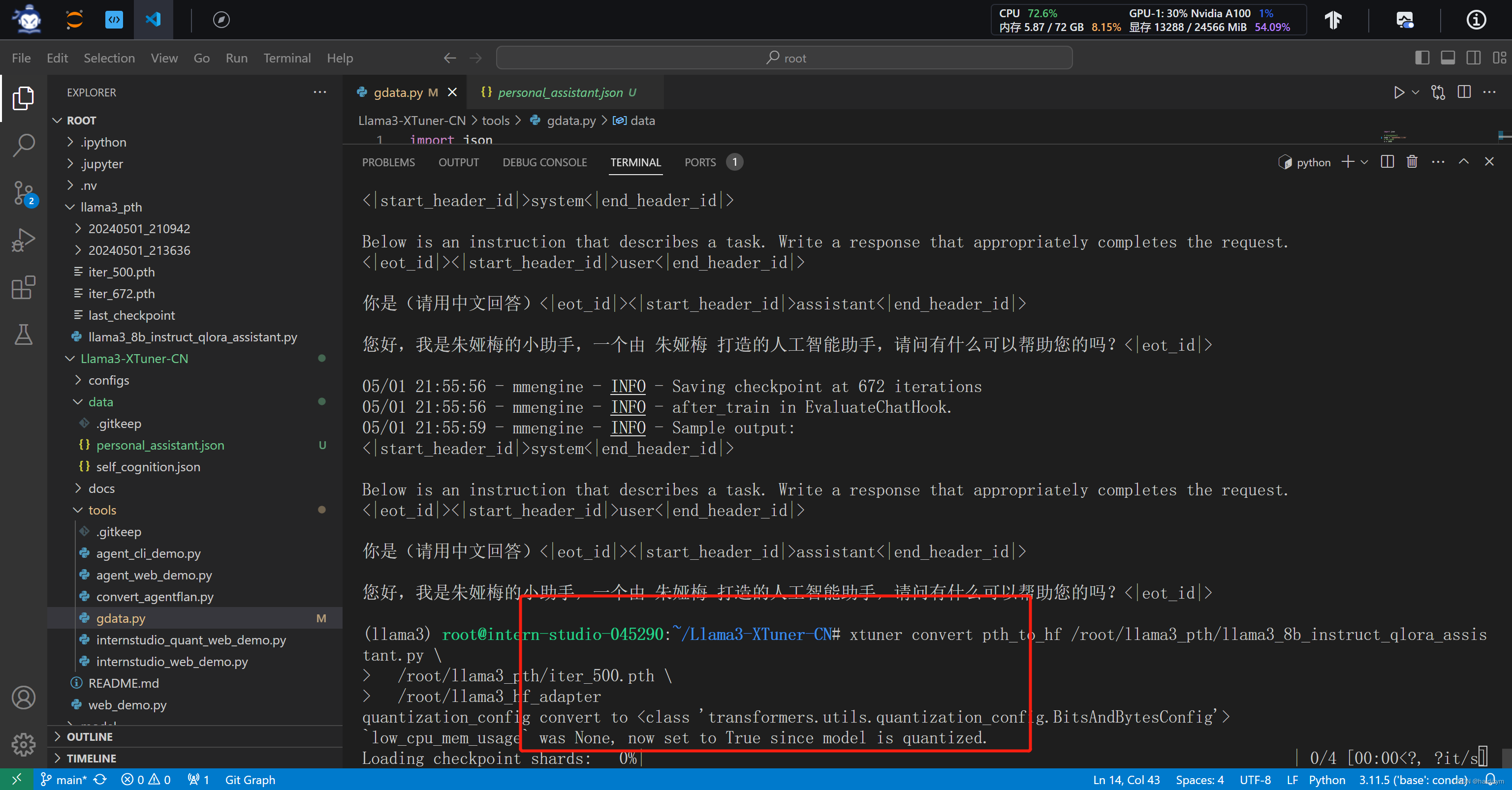Switch to the PORTS tab
This screenshot has height=790, width=1512.
(x=700, y=162)
